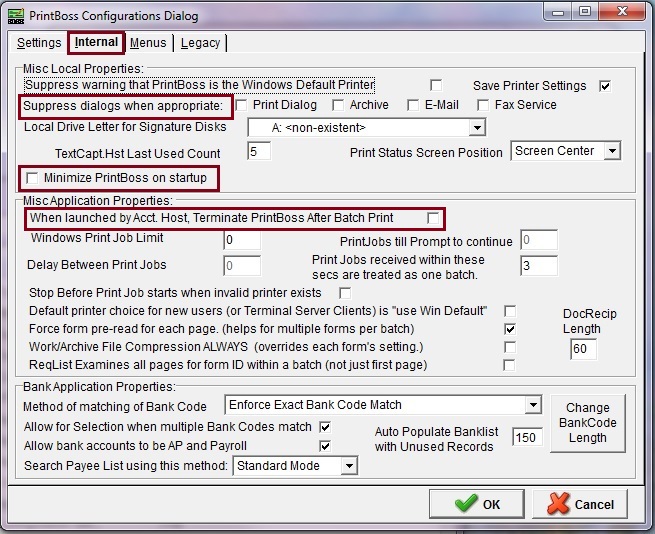
Task: Tick the Fax Service checkbox
Action: coord(483,105)
